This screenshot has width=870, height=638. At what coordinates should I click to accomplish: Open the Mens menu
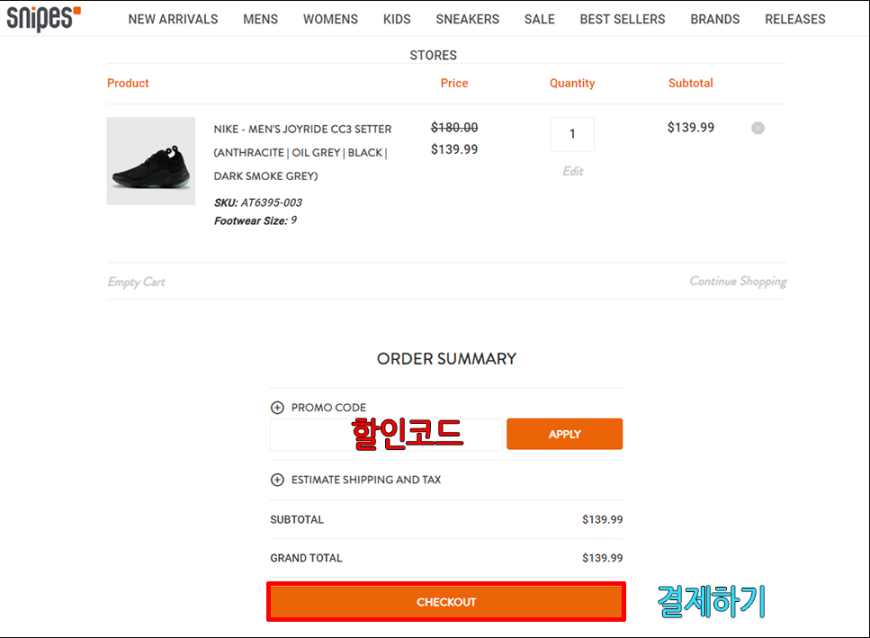tap(260, 19)
